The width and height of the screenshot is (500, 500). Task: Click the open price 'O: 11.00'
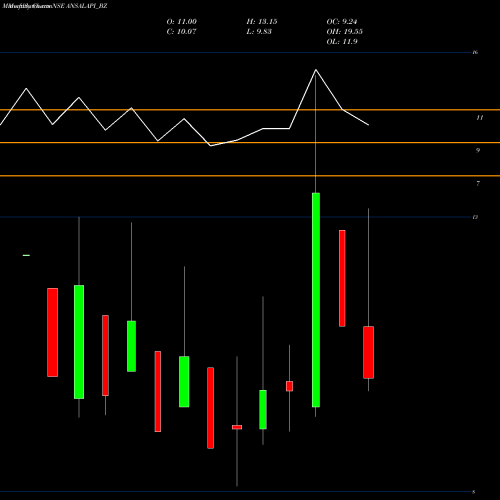pyautogui.click(x=182, y=22)
